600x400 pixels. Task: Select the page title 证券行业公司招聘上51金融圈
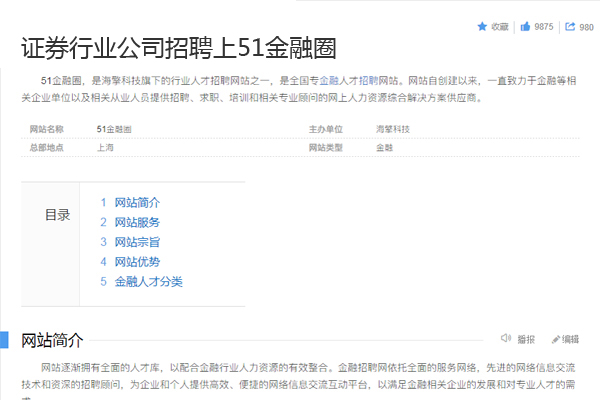179,48
